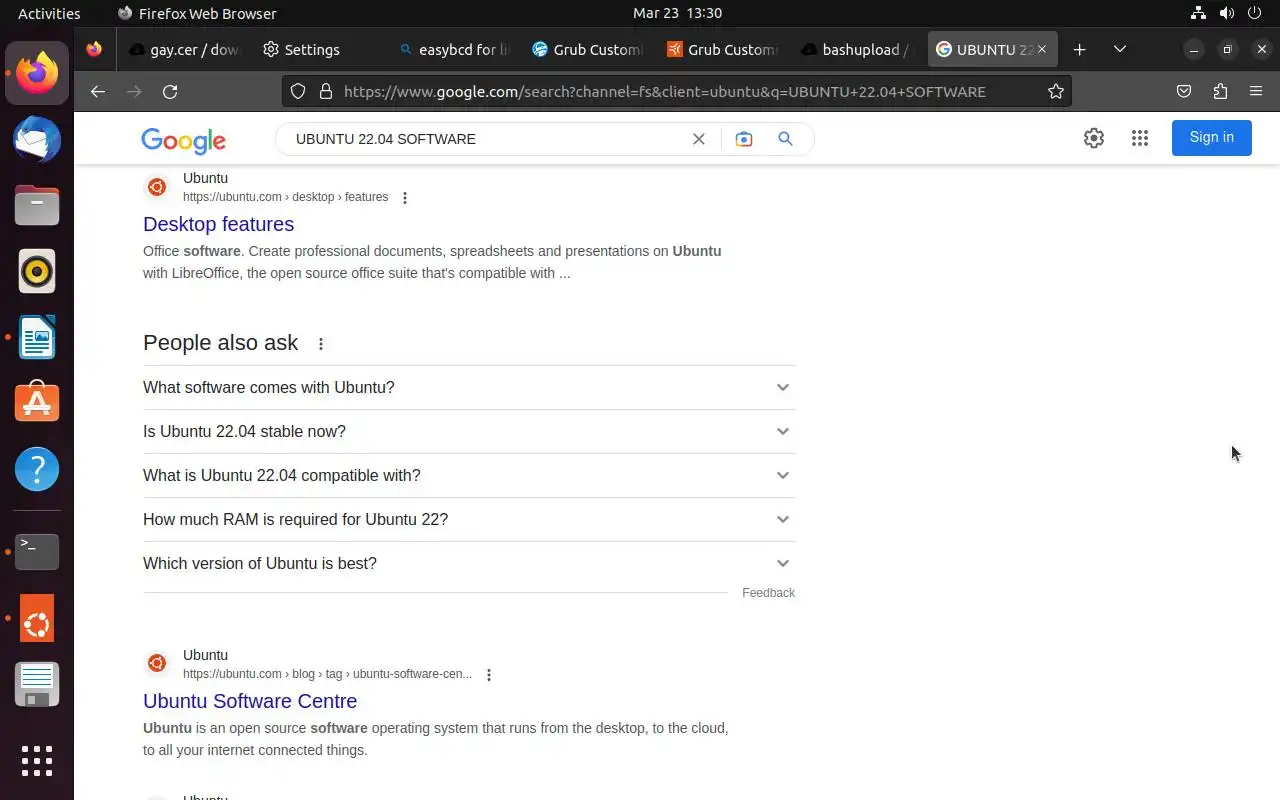
Task: Open About for People also ask
Action: 321,344
